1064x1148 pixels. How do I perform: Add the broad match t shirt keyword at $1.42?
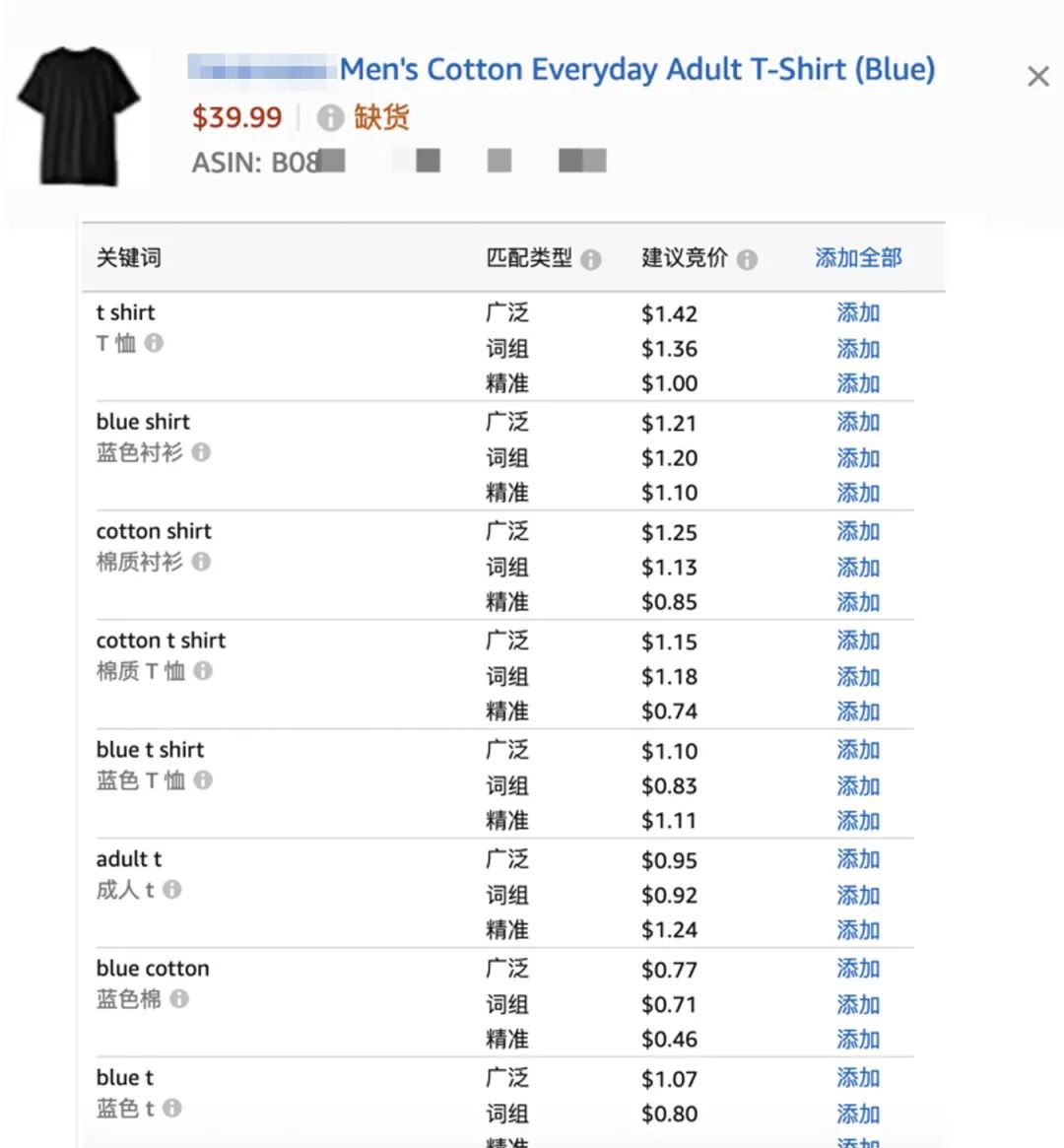point(858,313)
